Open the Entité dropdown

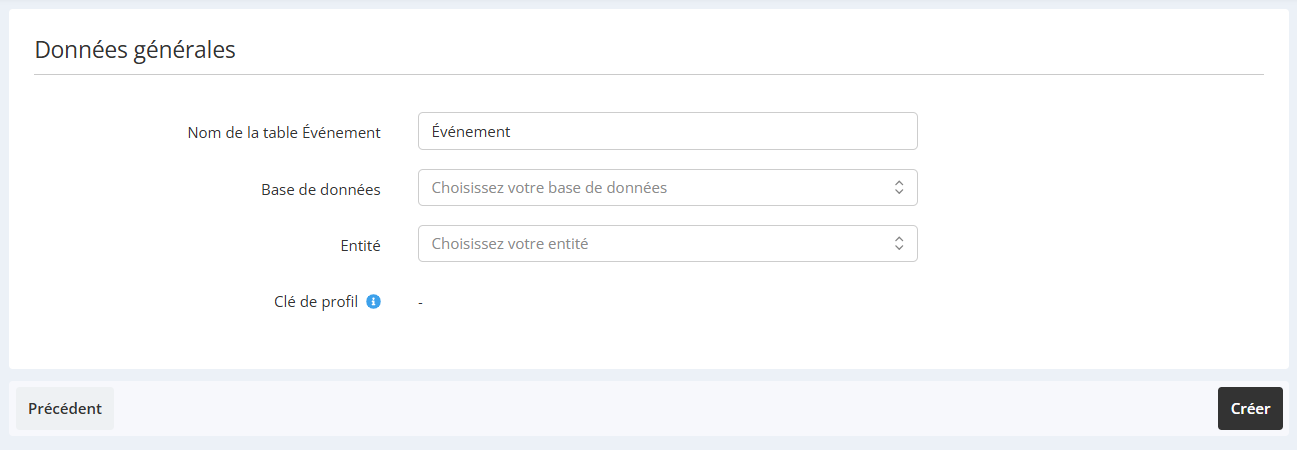pyautogui.click(x=667, y=243)
